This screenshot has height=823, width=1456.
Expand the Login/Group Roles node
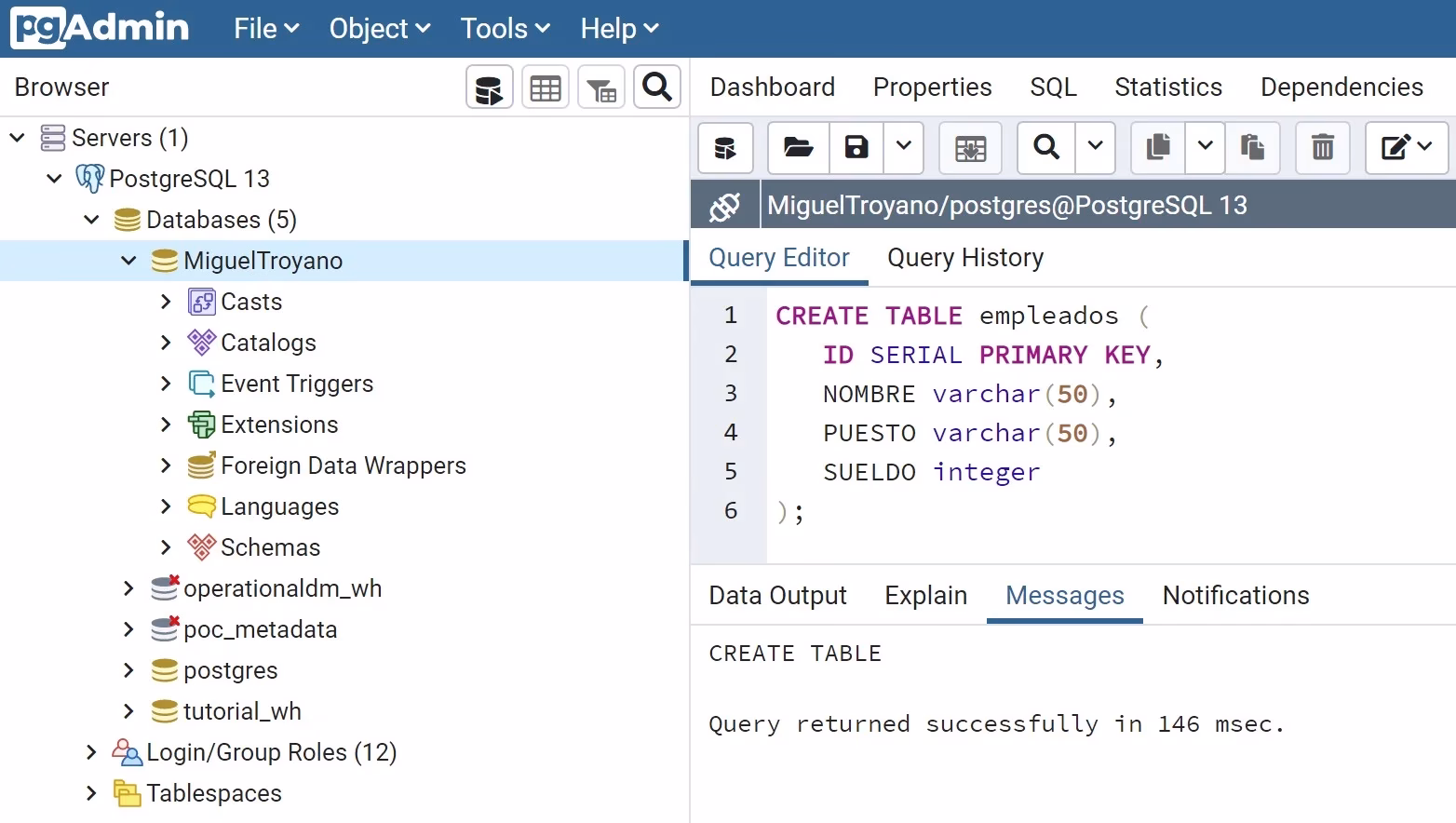click(x=91, y=752)
